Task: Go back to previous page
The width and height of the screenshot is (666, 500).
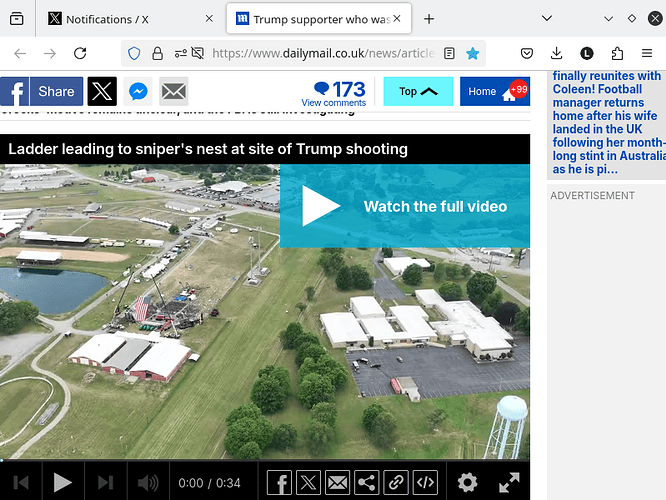Action: click(20, 53)
